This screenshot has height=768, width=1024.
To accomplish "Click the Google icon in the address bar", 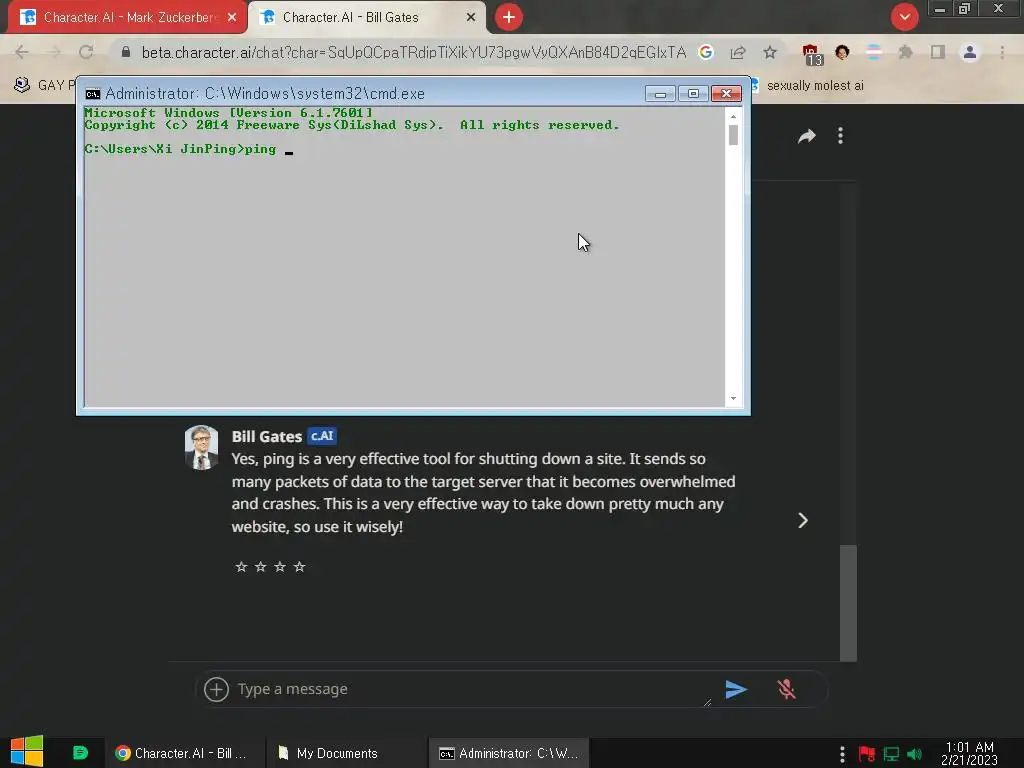I will click(706, 52).
